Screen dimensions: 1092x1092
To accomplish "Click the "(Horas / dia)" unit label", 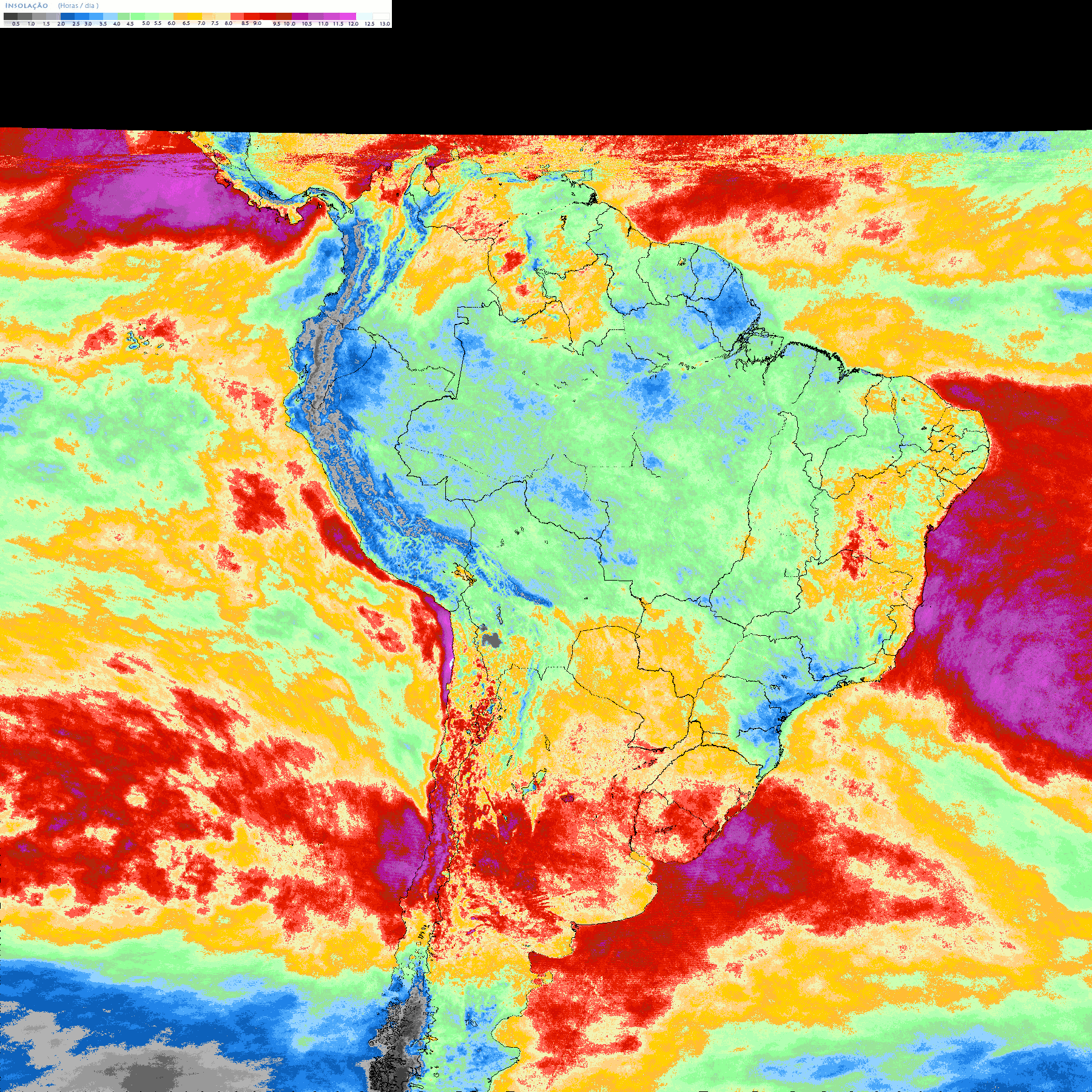I will click(x=78, y=5).
